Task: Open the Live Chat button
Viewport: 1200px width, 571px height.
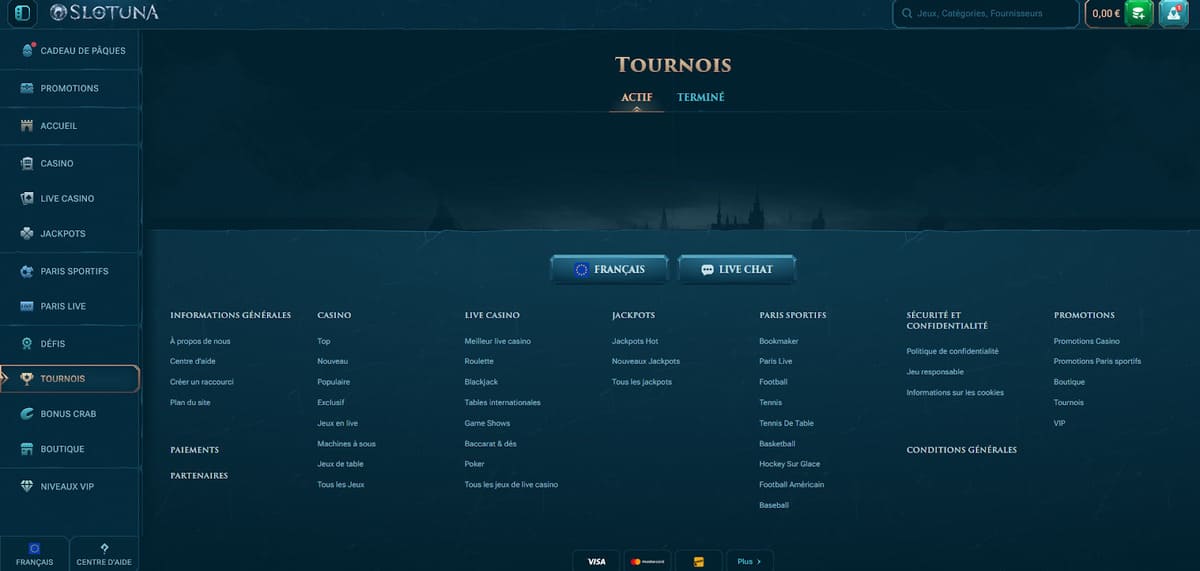Action: point(737,269)
